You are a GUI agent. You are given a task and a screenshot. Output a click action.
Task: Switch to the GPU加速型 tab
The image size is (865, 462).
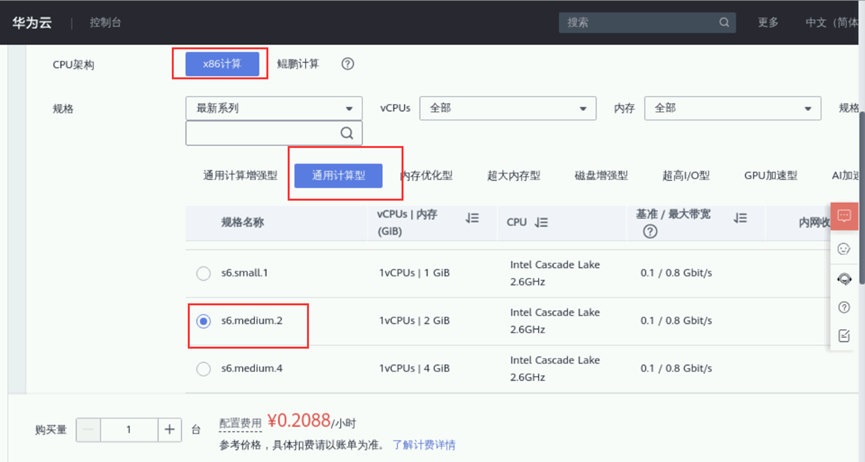(x=771, y=176)
